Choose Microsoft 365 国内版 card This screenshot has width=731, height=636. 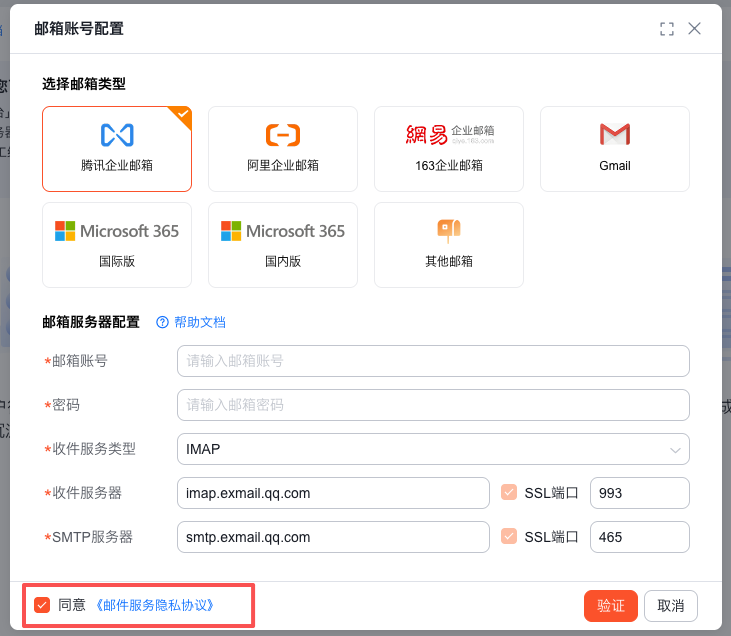point(283,245)
